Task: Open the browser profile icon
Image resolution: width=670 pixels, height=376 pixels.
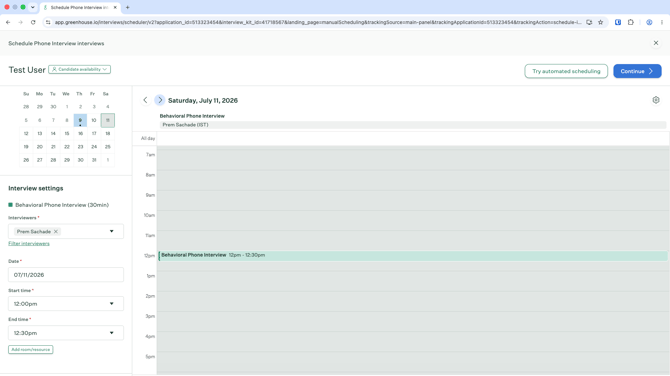Action: point(649,22)
